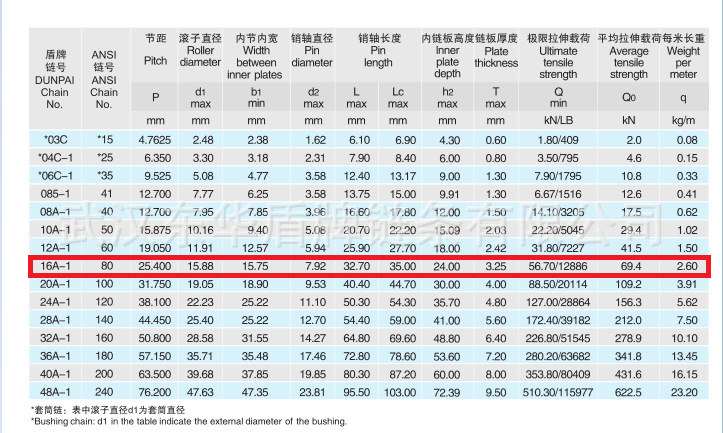
Task: Click the '28A–1' chain number cell
Action: pyautogui.click(x=55, y=320)
